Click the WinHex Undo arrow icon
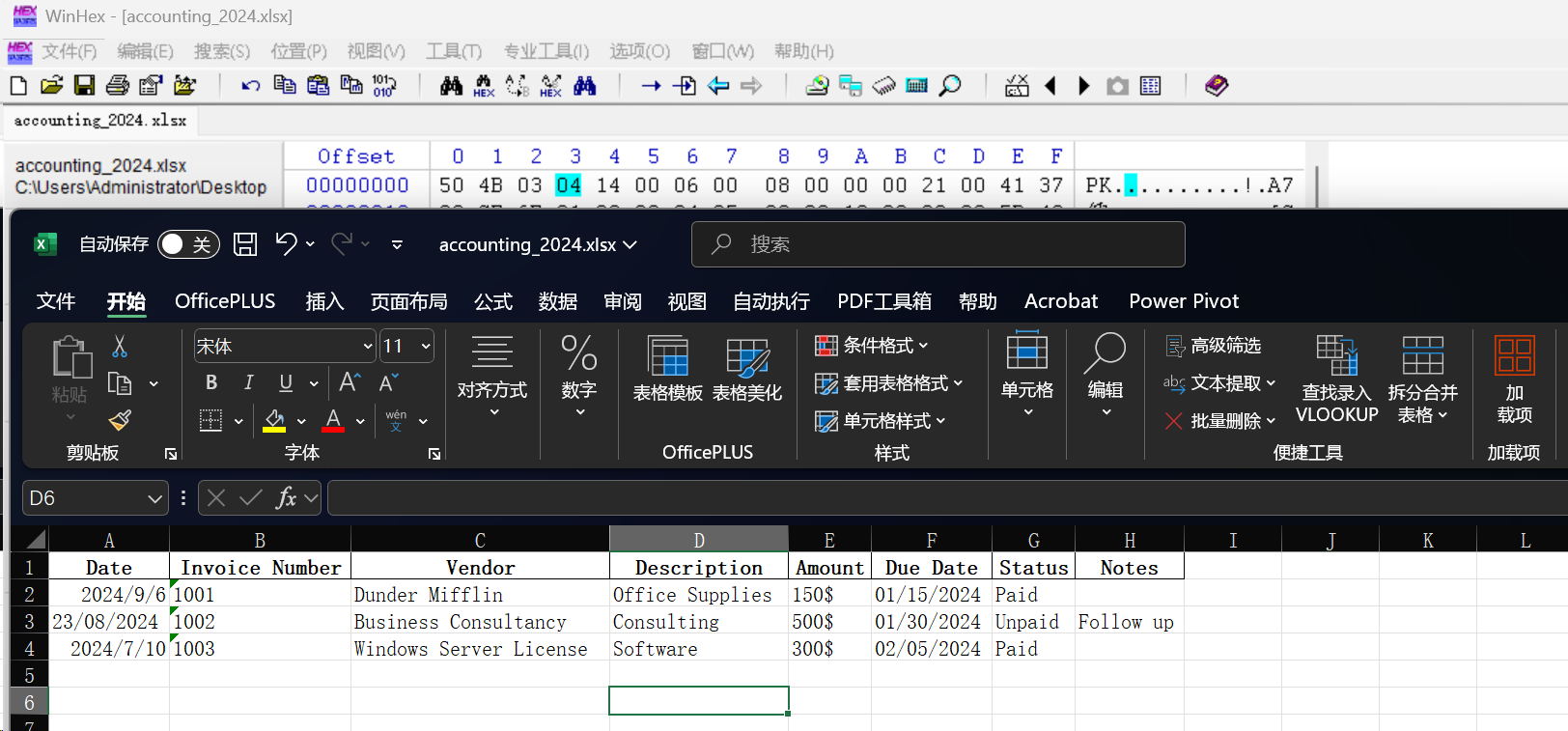The width and height of the screenshot is (1568, 731). pyautogui.click(x=251, y=86)
